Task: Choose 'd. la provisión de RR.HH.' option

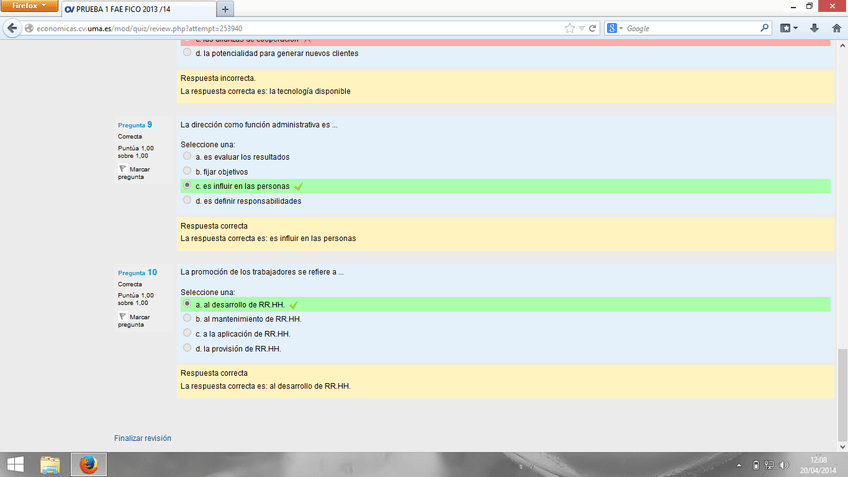Action: pos(187,348)
